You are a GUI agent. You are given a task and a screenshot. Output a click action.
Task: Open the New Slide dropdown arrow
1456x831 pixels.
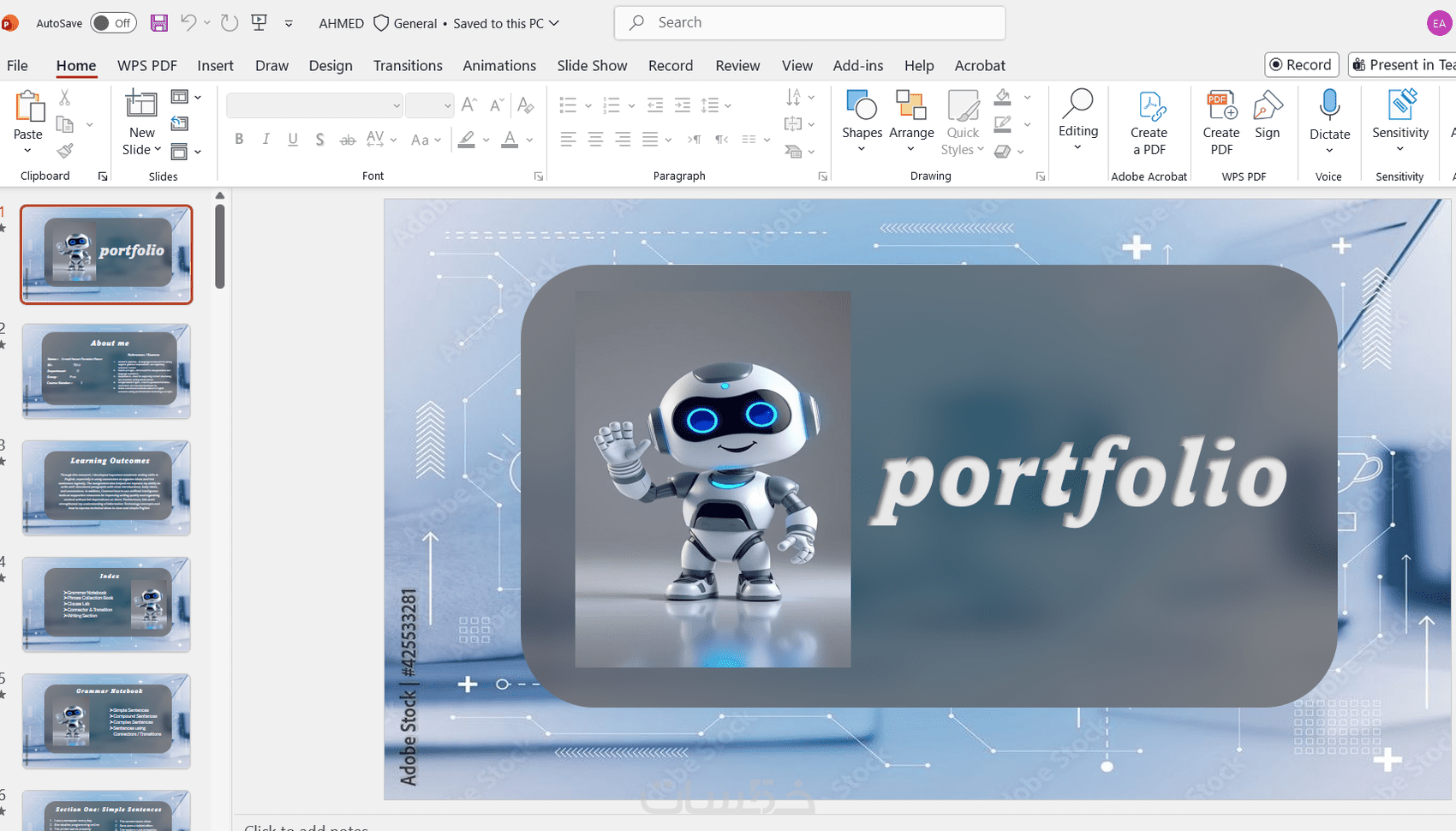(158, 149)
